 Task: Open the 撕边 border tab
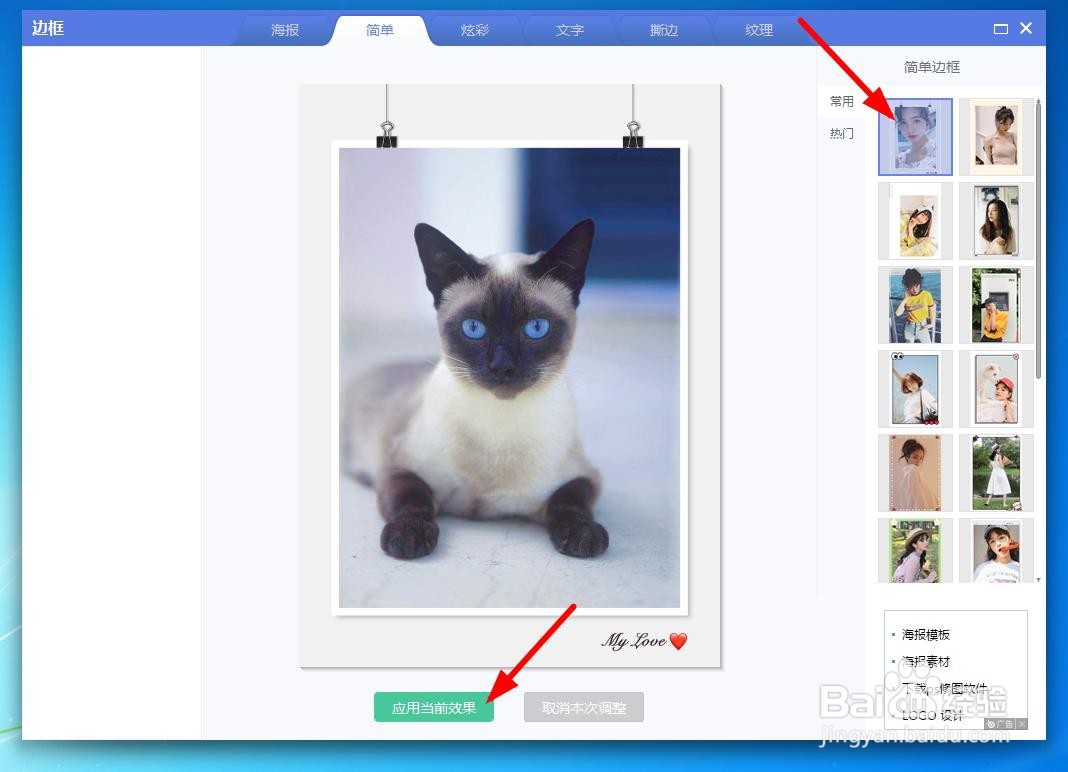pos(663,30)
